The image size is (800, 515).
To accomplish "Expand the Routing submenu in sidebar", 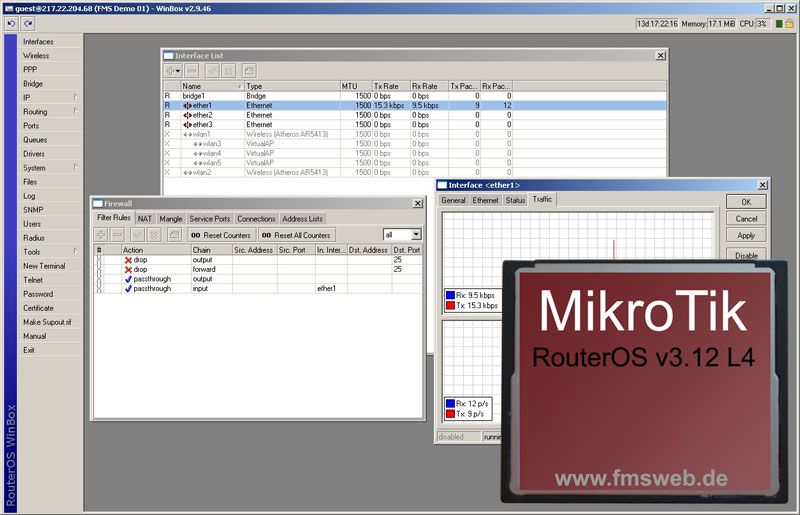I will pyautogui.click(x=76, y=111).
